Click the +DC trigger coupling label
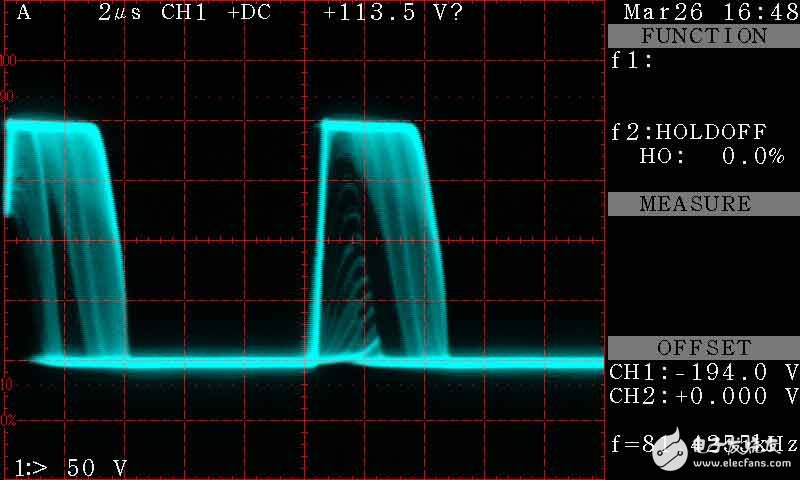 pyautogui.click(x=249, y=12)
